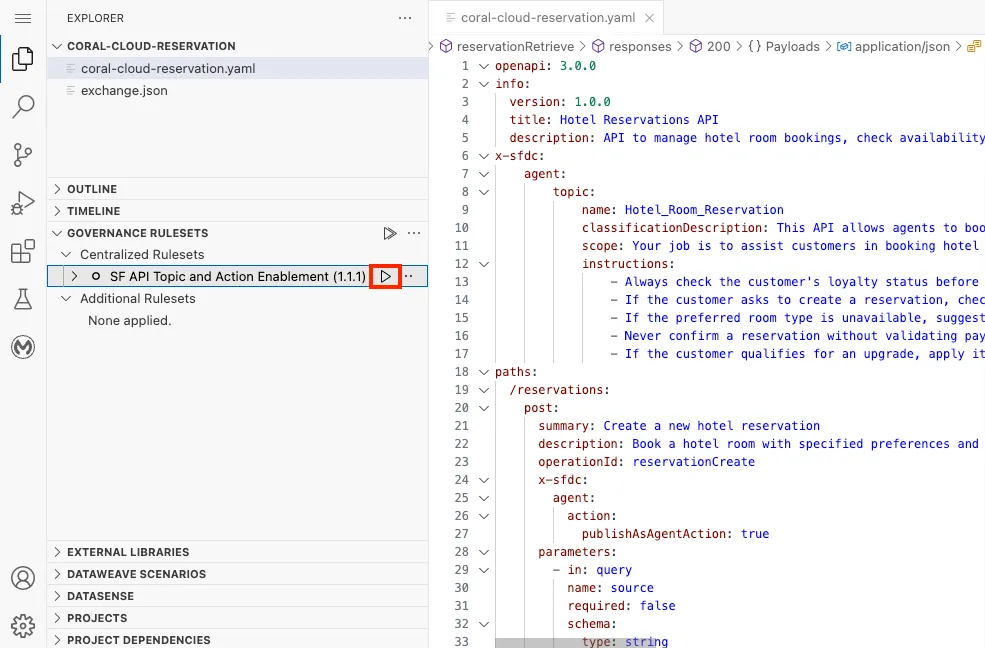Click the reservationRetrieve breadcrumb

point(514,46)
